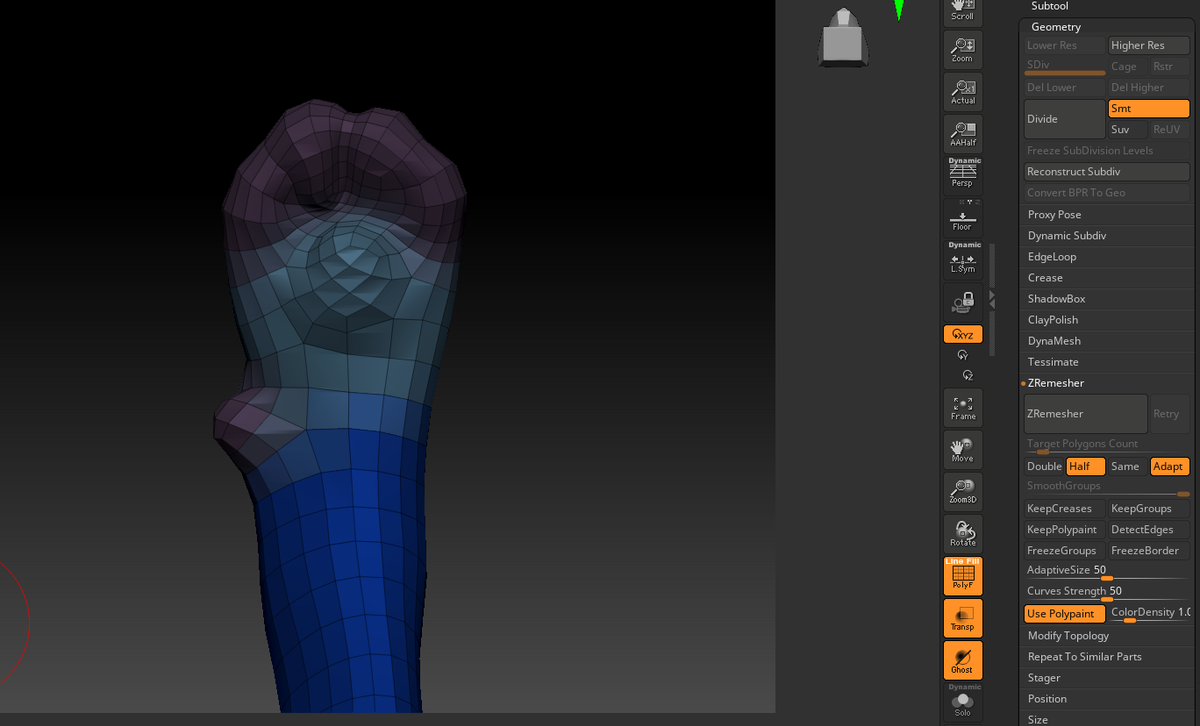Toggle Dynamic Perspective mode
Screen dimensions: 1200x726
click(962, 172)
